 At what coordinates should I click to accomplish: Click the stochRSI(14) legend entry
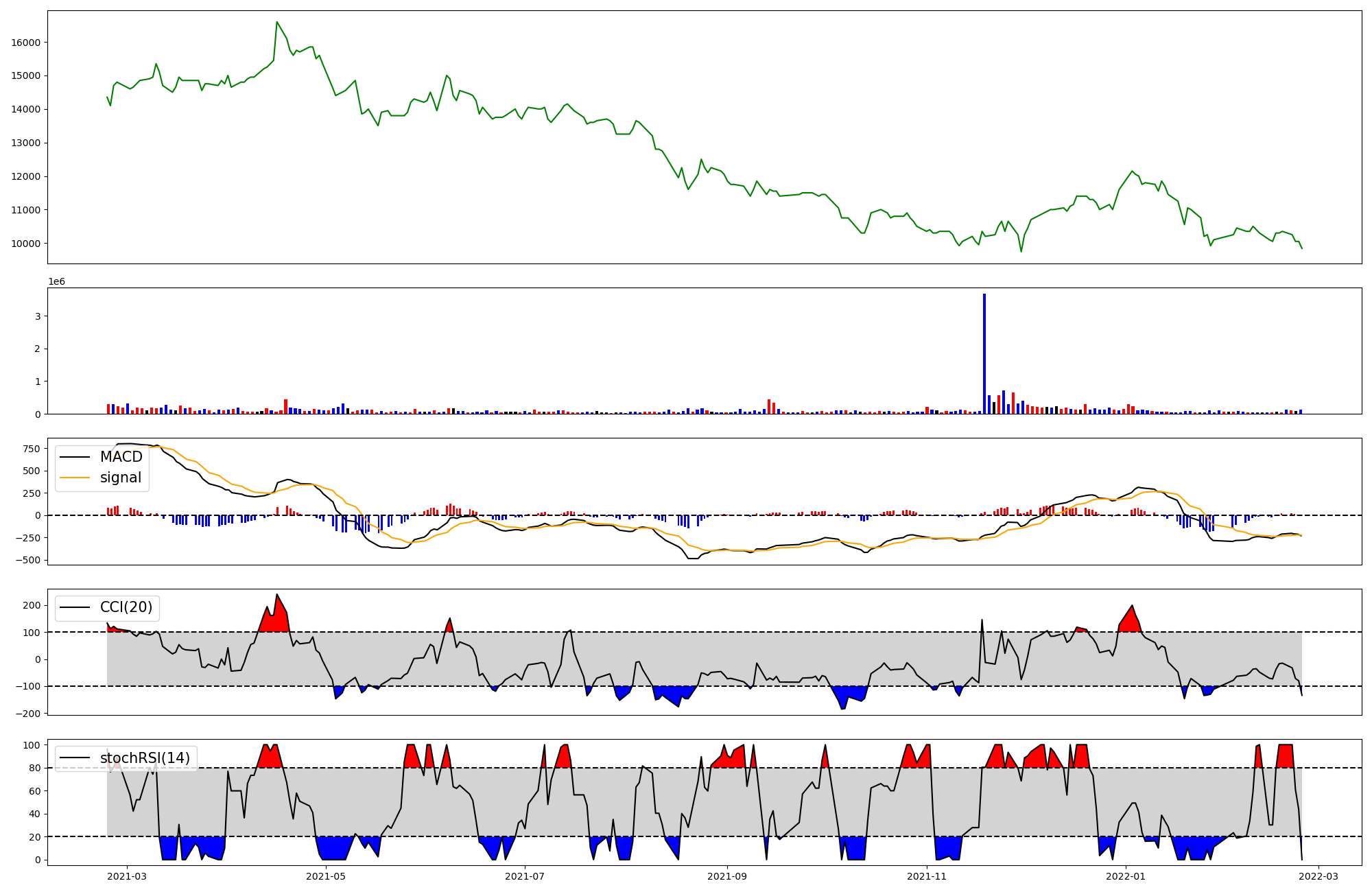[x=145, y=758]
